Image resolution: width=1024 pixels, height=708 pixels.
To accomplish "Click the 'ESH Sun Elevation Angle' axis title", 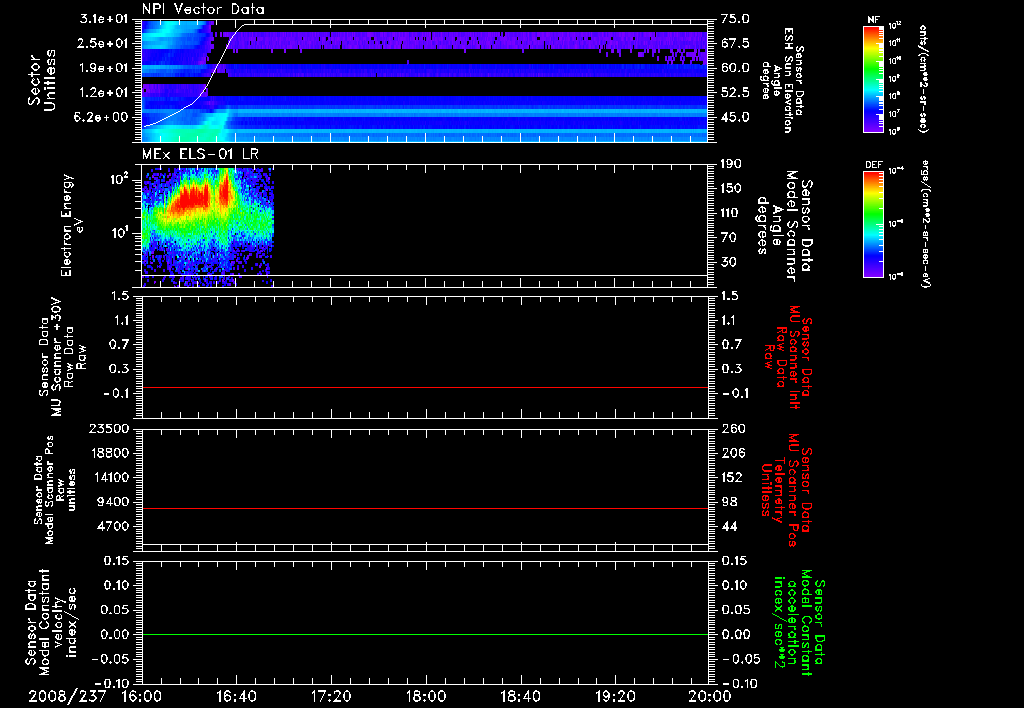I will (783, 80).
